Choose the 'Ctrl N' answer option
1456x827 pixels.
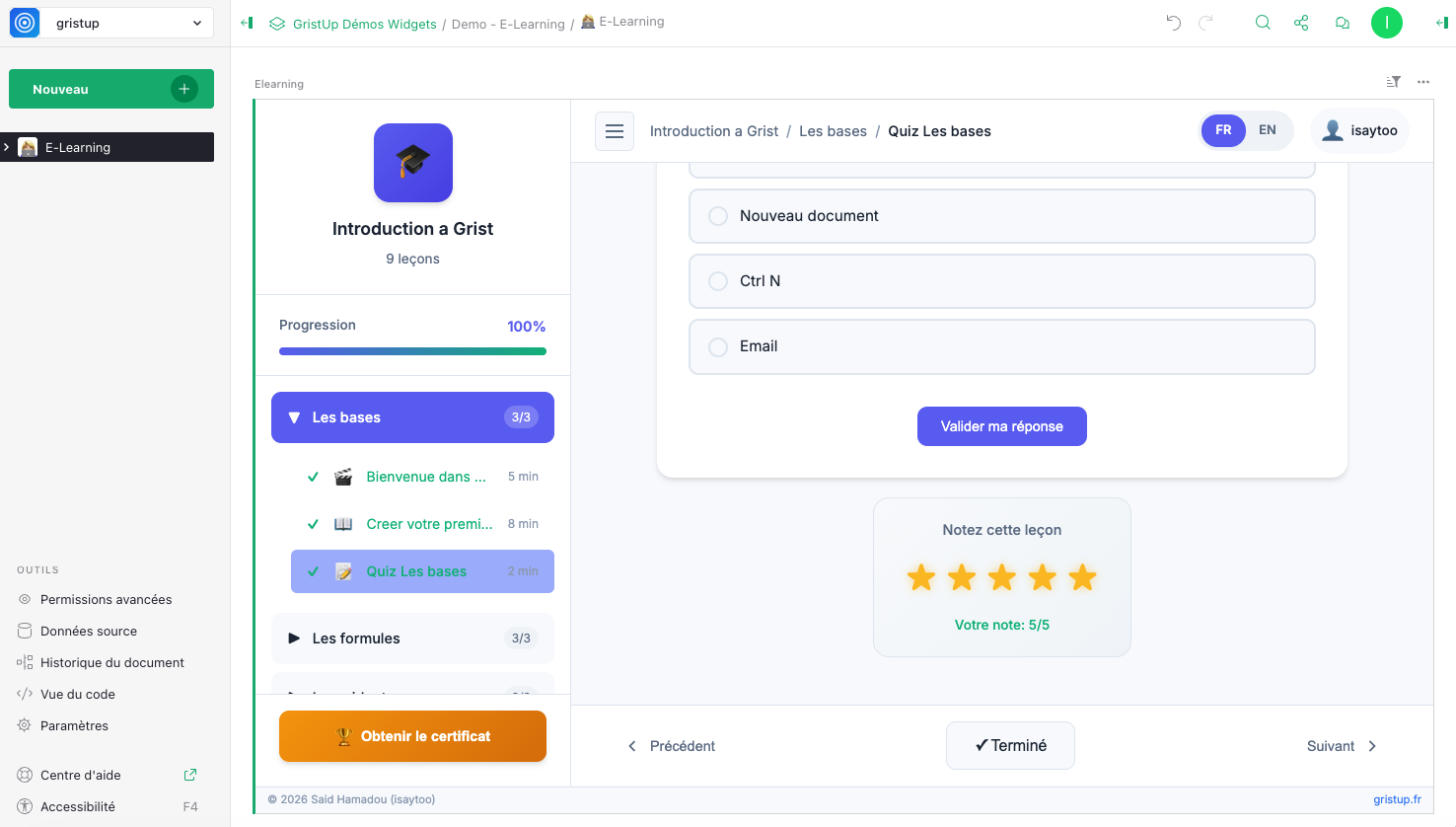click(x=718, y=281)
